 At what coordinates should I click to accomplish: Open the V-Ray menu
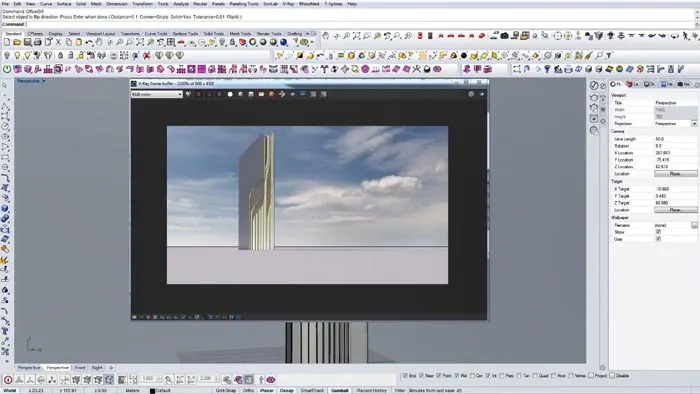[288, 4]
